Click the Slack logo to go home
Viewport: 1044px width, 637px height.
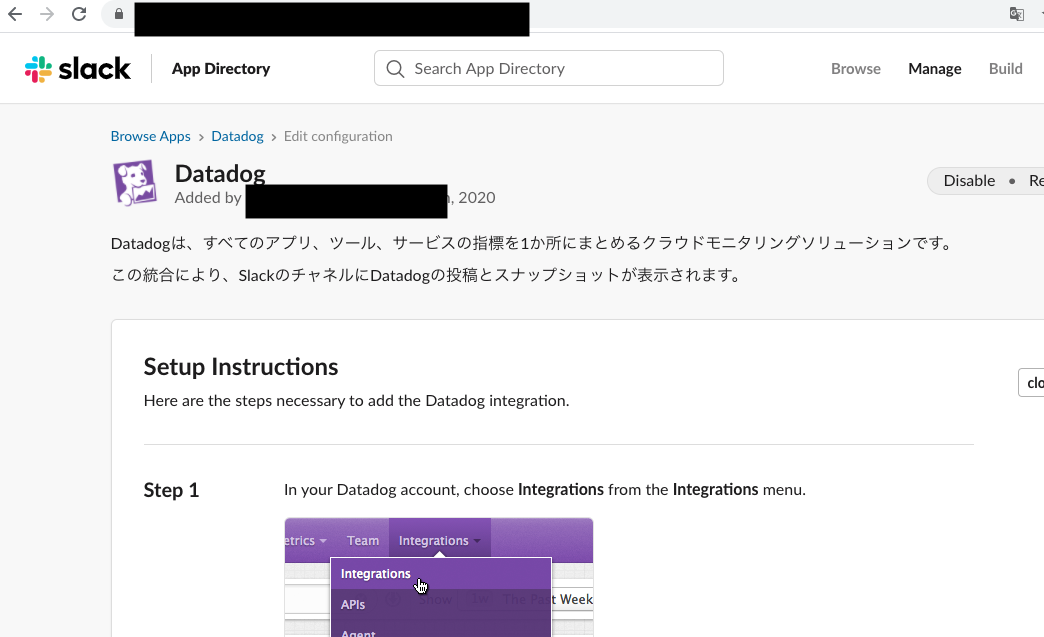[77, 68]
